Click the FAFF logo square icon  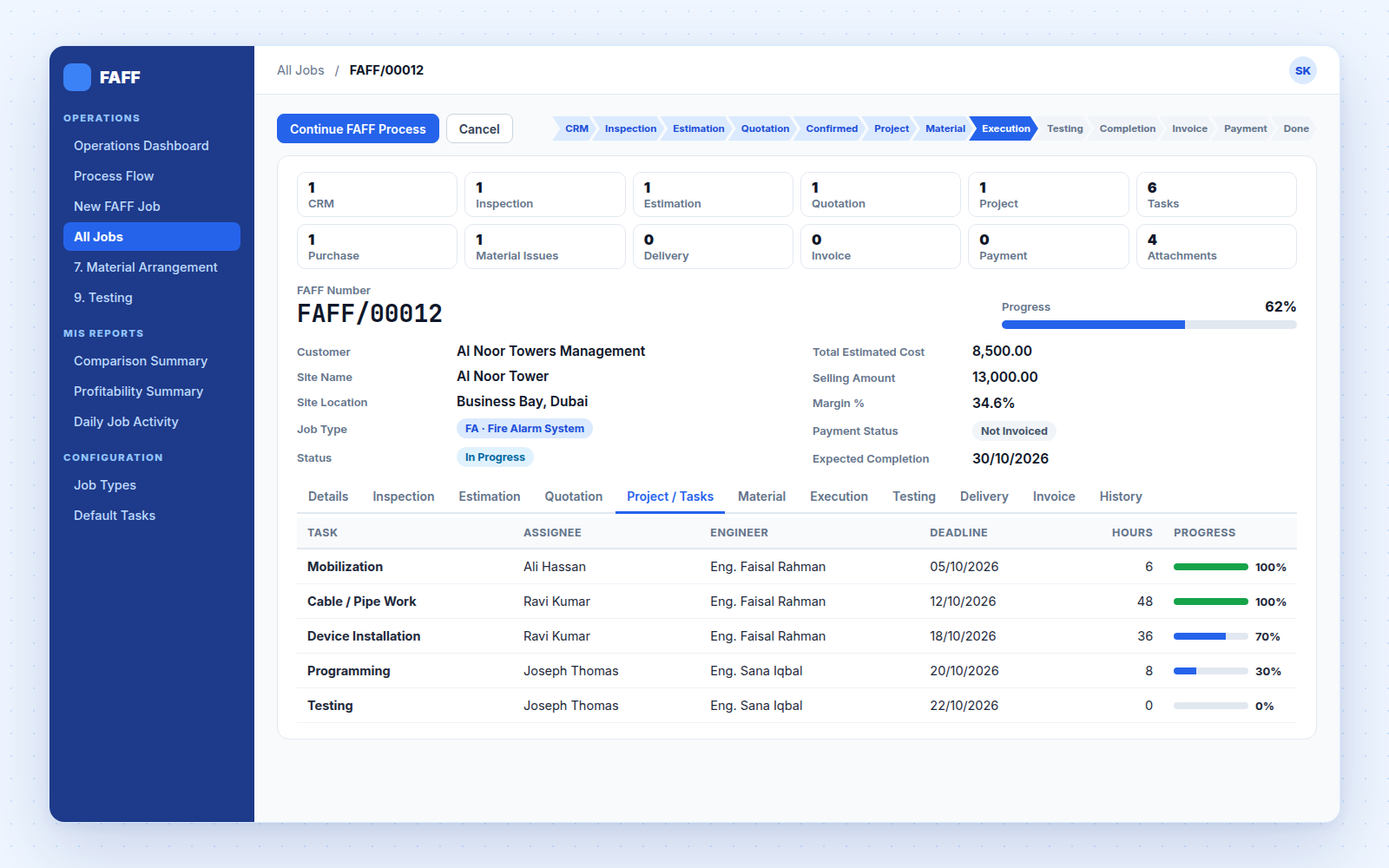77,77
